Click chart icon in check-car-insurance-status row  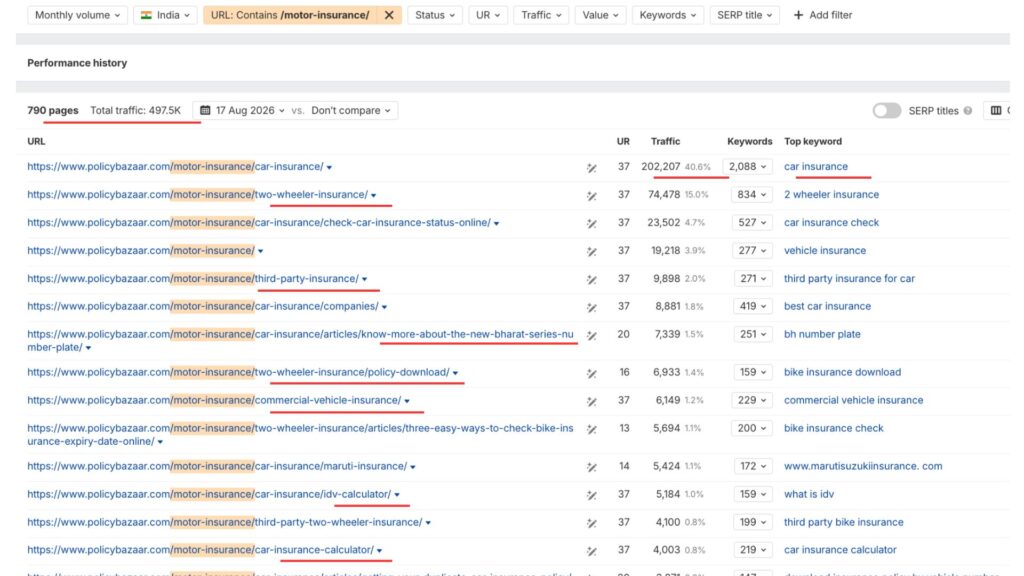[x=592, y=224]
